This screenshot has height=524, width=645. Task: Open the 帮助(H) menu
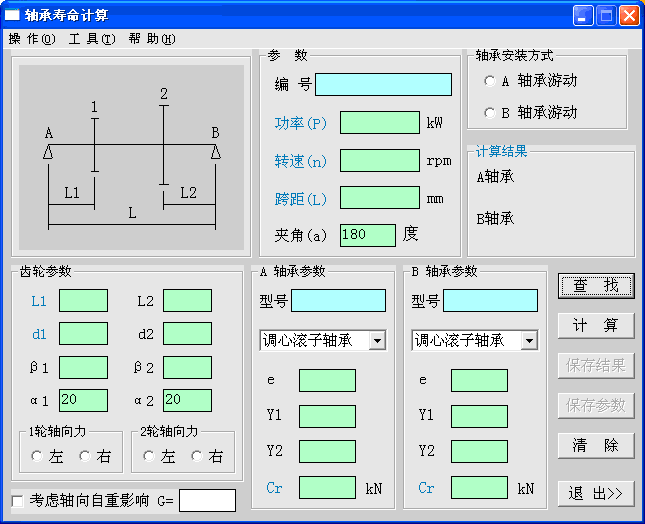pos(152,39)
